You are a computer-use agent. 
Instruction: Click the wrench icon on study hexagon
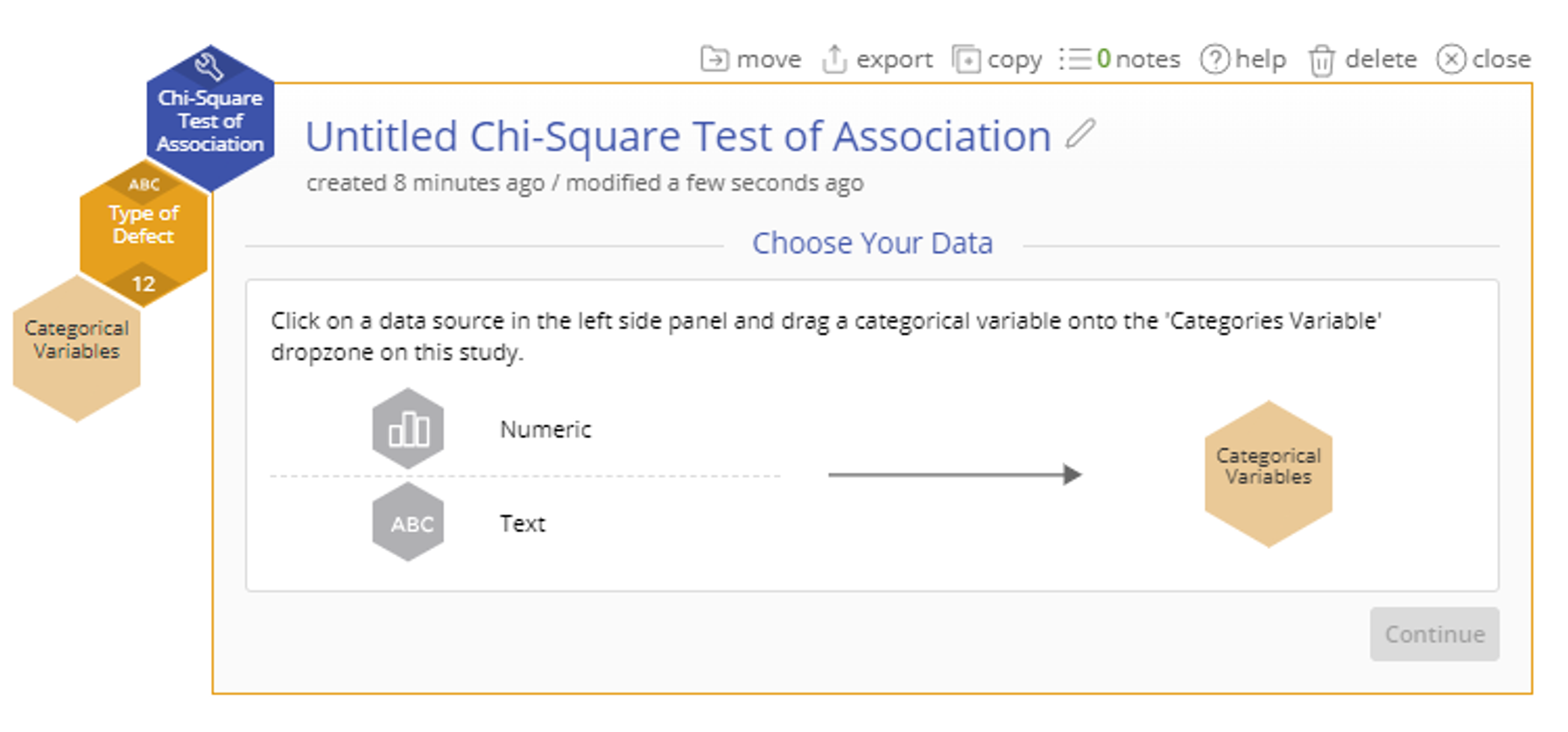click(209, 67)
